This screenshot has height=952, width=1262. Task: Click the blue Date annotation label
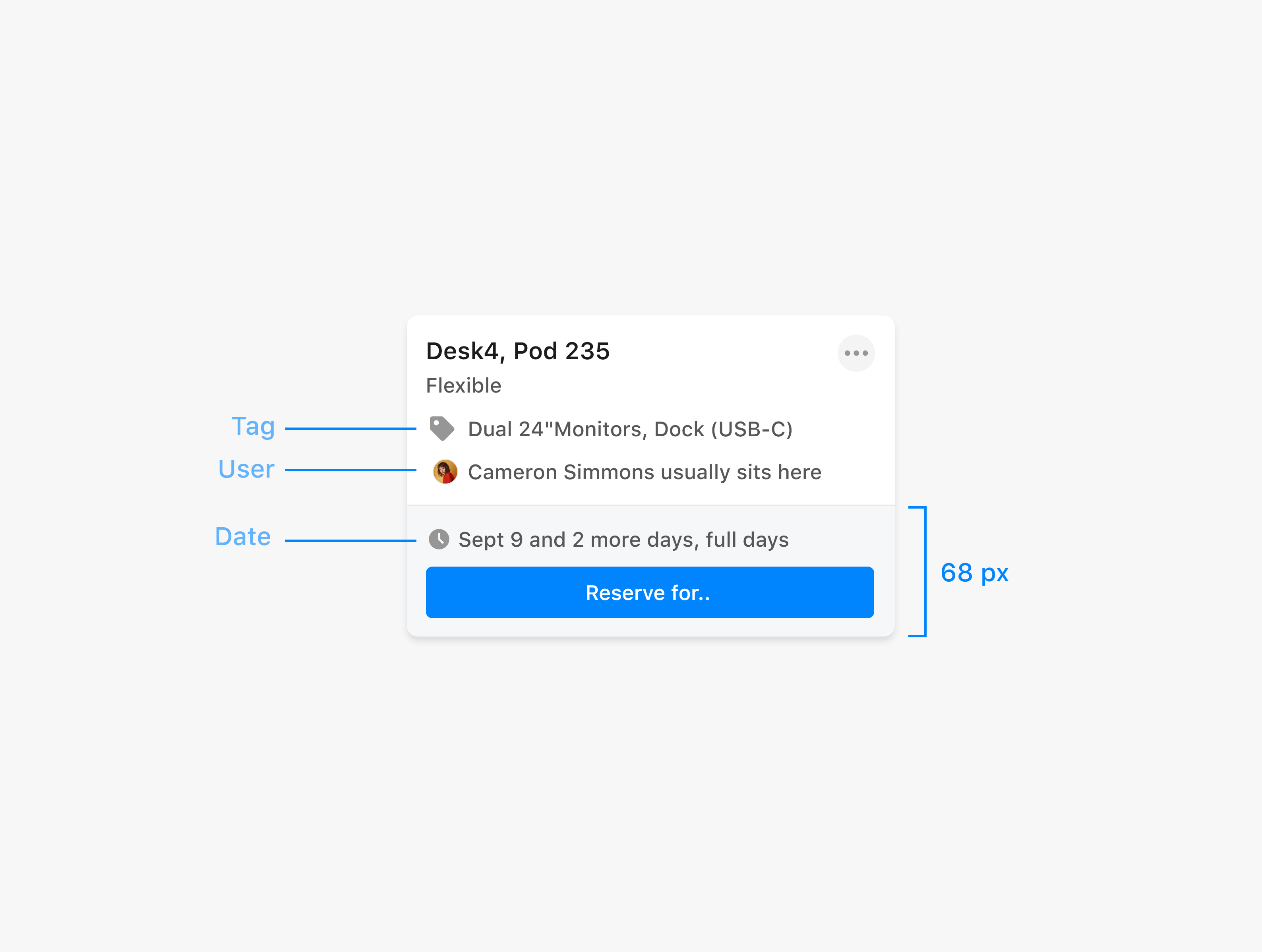tap(243, 537)
